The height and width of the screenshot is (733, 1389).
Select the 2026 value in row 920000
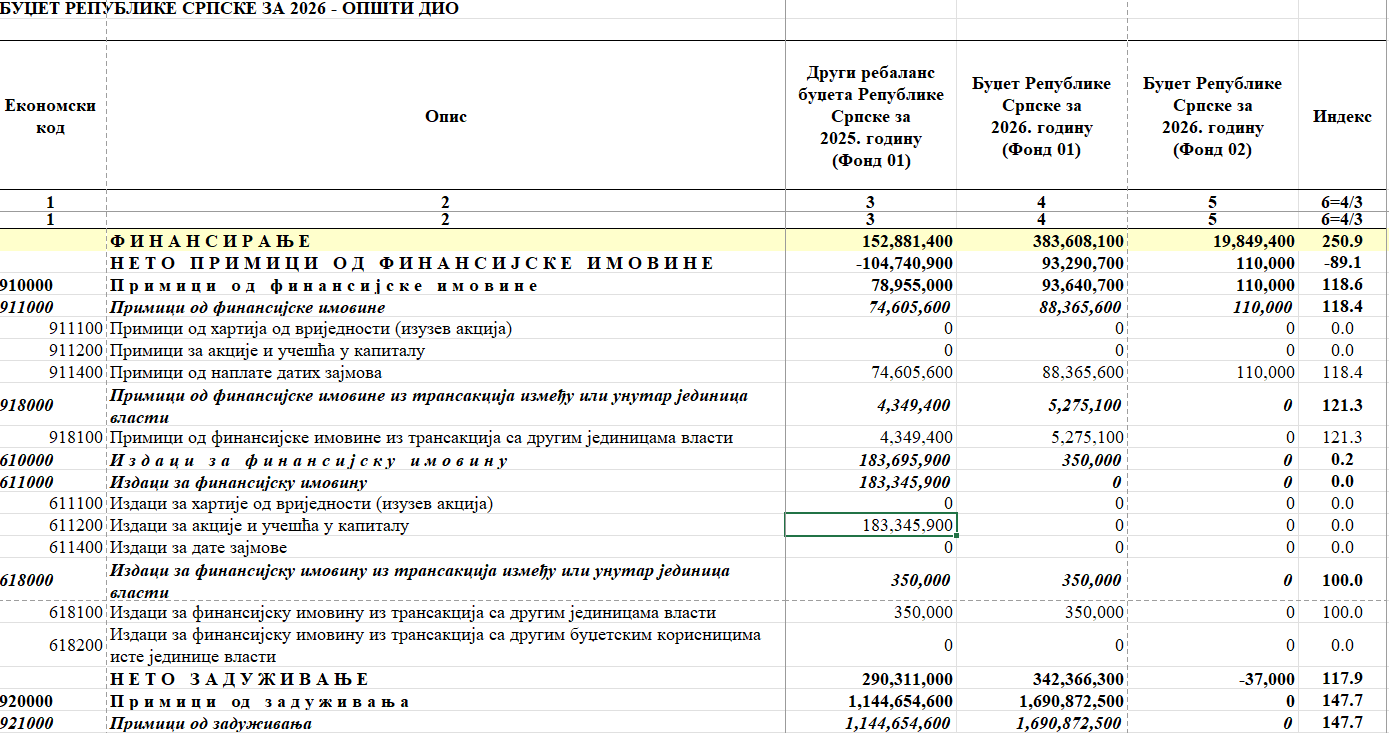click(x=1066, y=702)
